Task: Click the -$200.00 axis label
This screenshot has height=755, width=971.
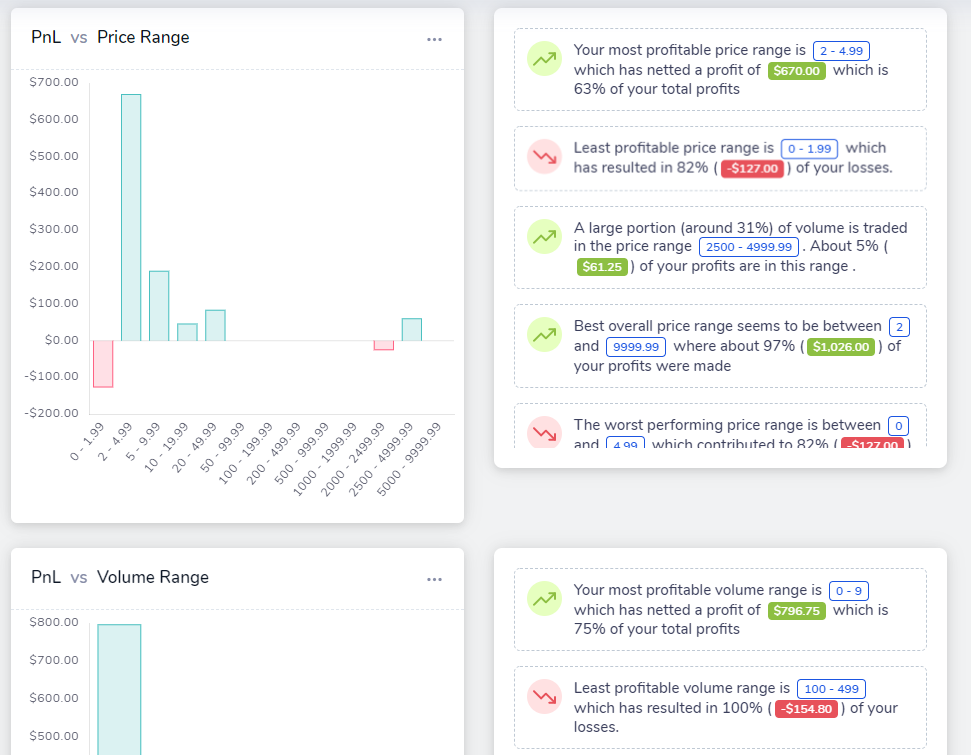Action: coord(51,413)
